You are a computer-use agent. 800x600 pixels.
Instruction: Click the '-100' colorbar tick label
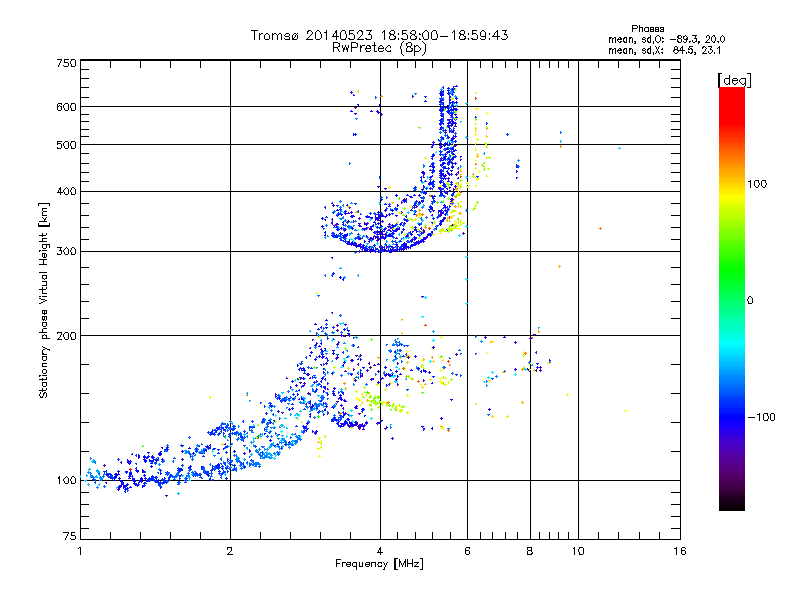pyautogui.click(x=761, y=417)
